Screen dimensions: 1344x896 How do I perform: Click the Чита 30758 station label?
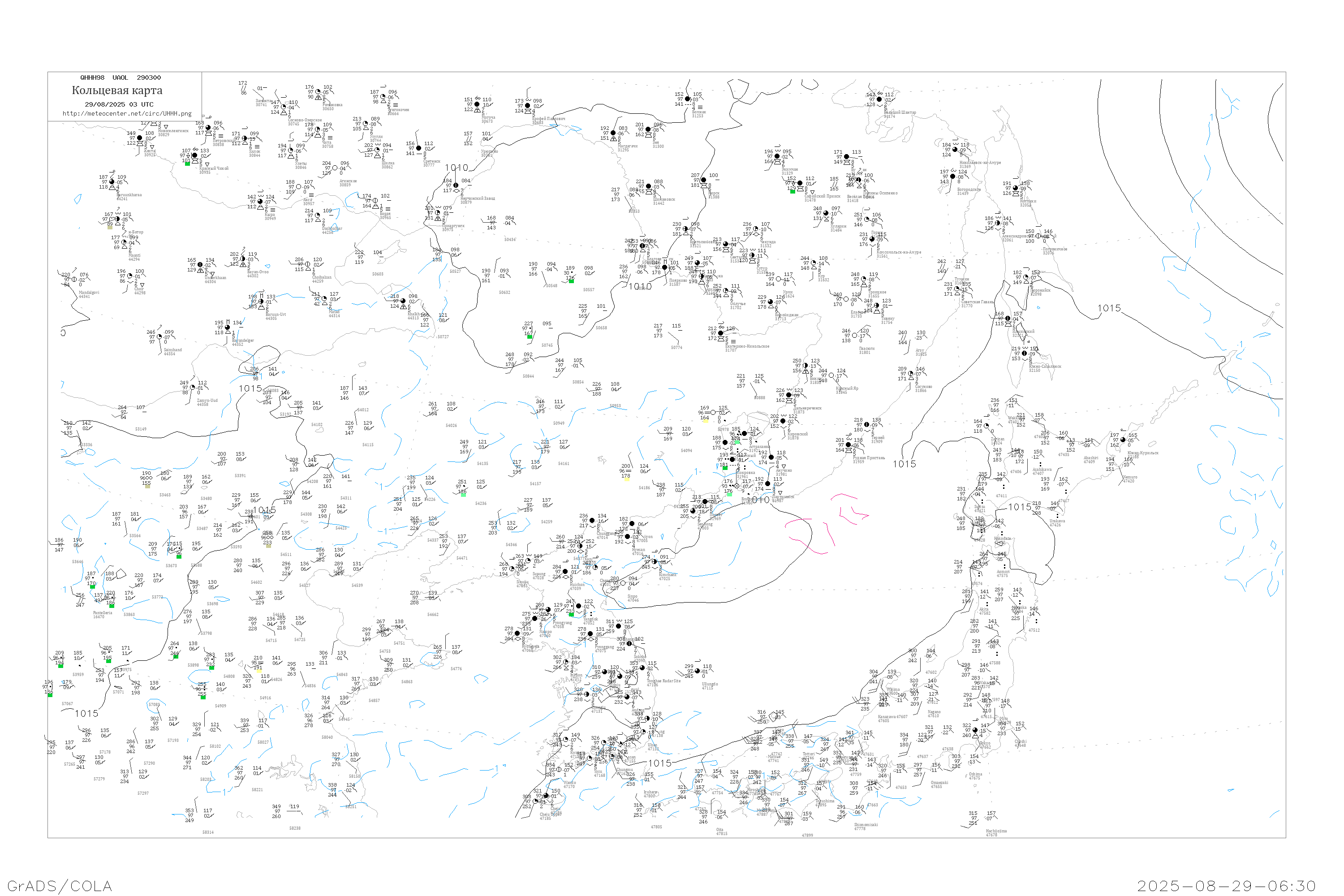(327, 145)
